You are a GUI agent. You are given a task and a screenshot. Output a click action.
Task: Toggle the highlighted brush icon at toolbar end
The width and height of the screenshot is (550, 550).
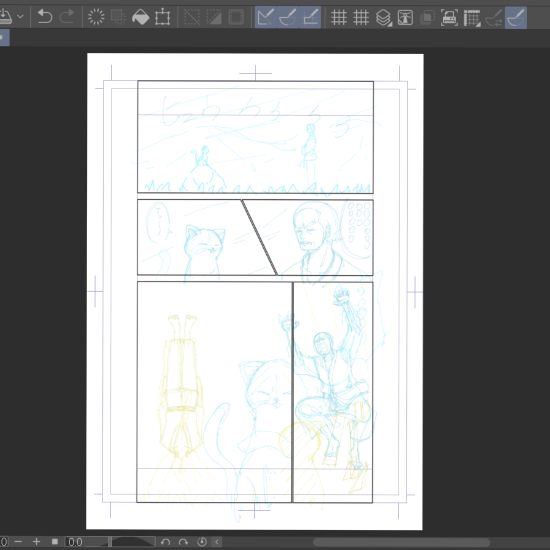click(516, 17)
